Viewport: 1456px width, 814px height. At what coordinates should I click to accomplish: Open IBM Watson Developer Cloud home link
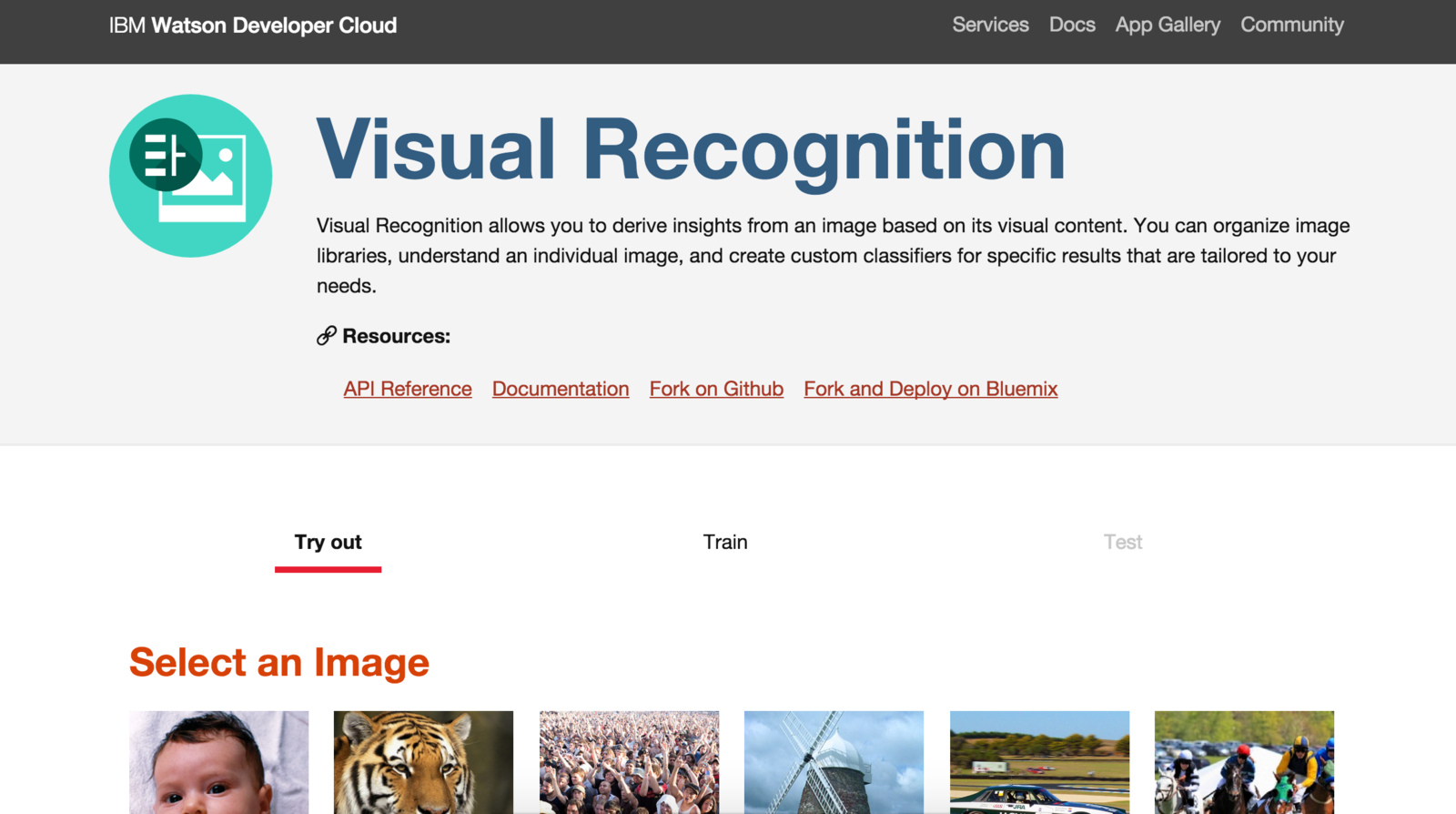[x=253, y=25]
